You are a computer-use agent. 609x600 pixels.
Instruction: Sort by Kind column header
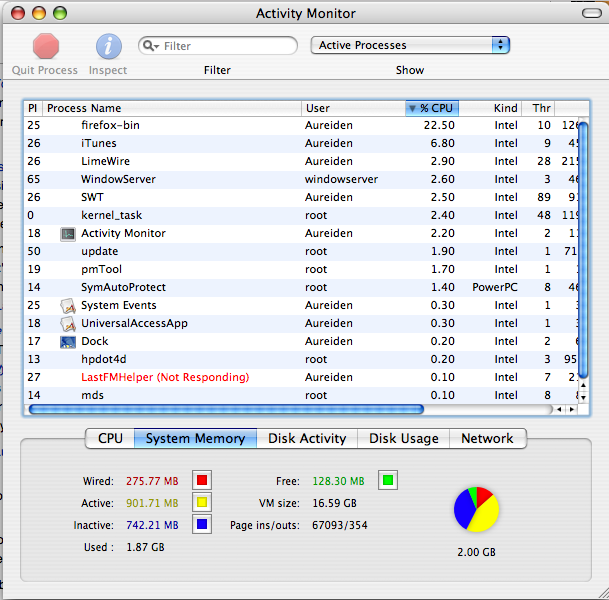pos(490,108)
